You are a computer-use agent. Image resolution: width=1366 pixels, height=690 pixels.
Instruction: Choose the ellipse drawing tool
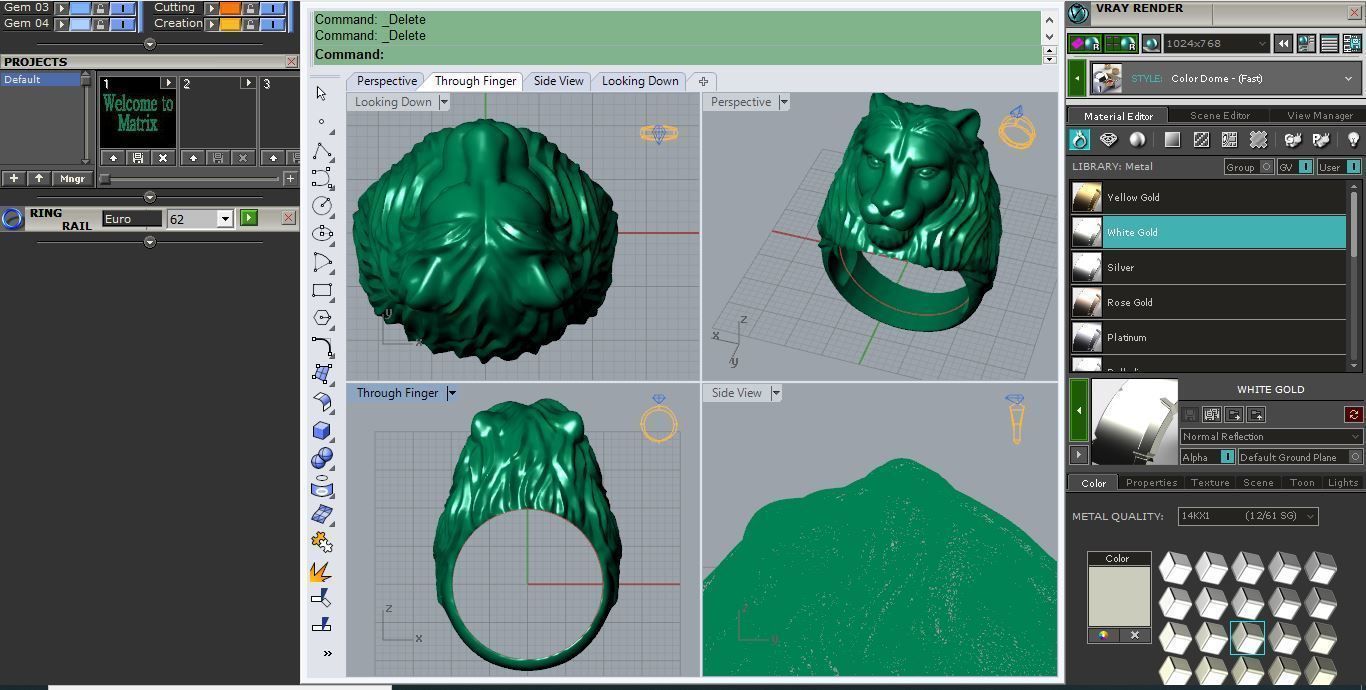(x=322, y=233)
